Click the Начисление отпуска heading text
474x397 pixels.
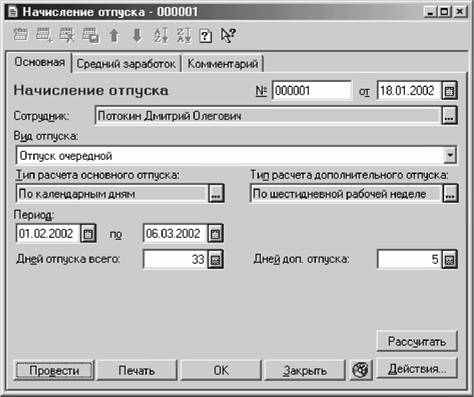coord(91,91)
